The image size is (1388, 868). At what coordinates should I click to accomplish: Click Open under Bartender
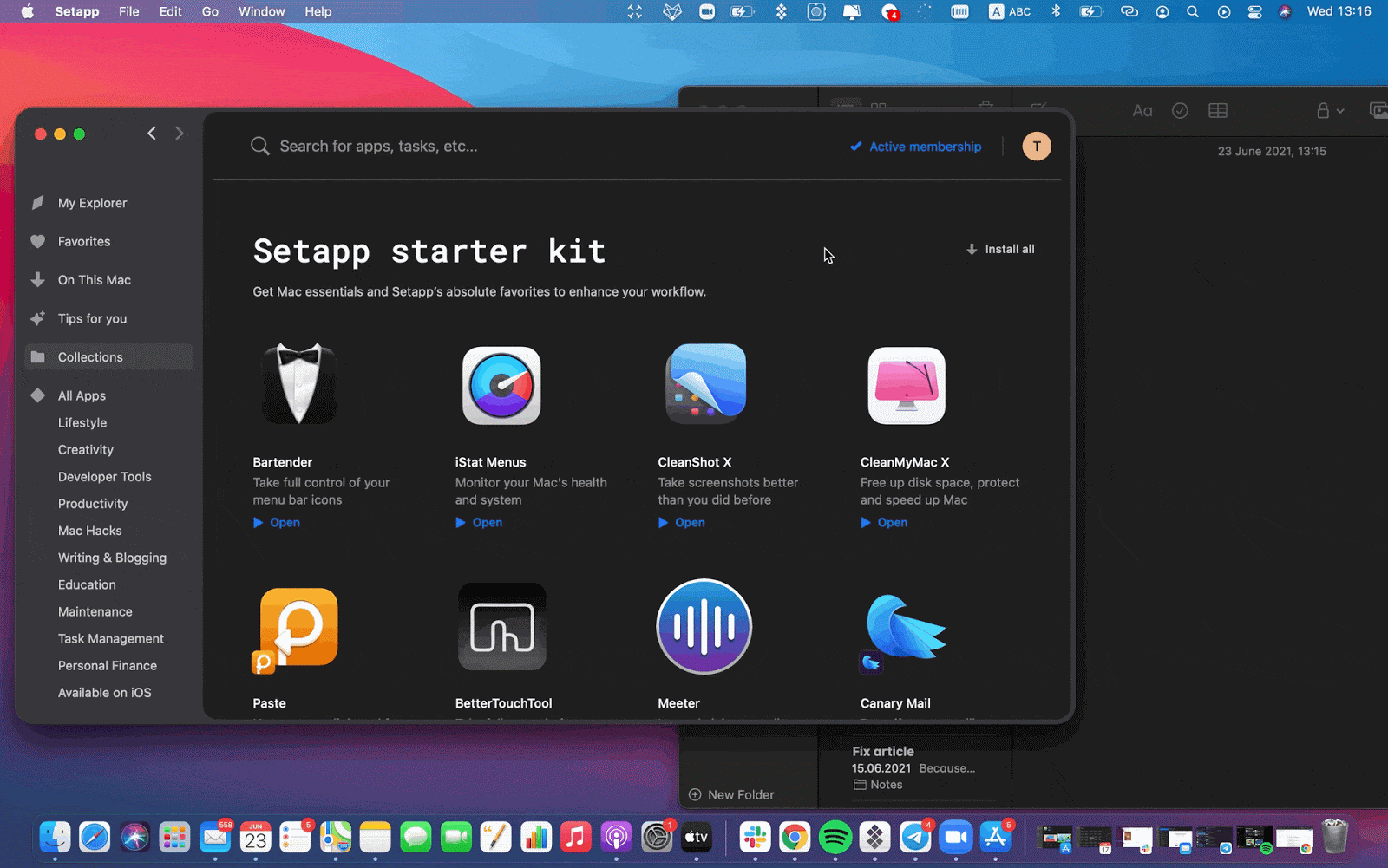[277, 522]
